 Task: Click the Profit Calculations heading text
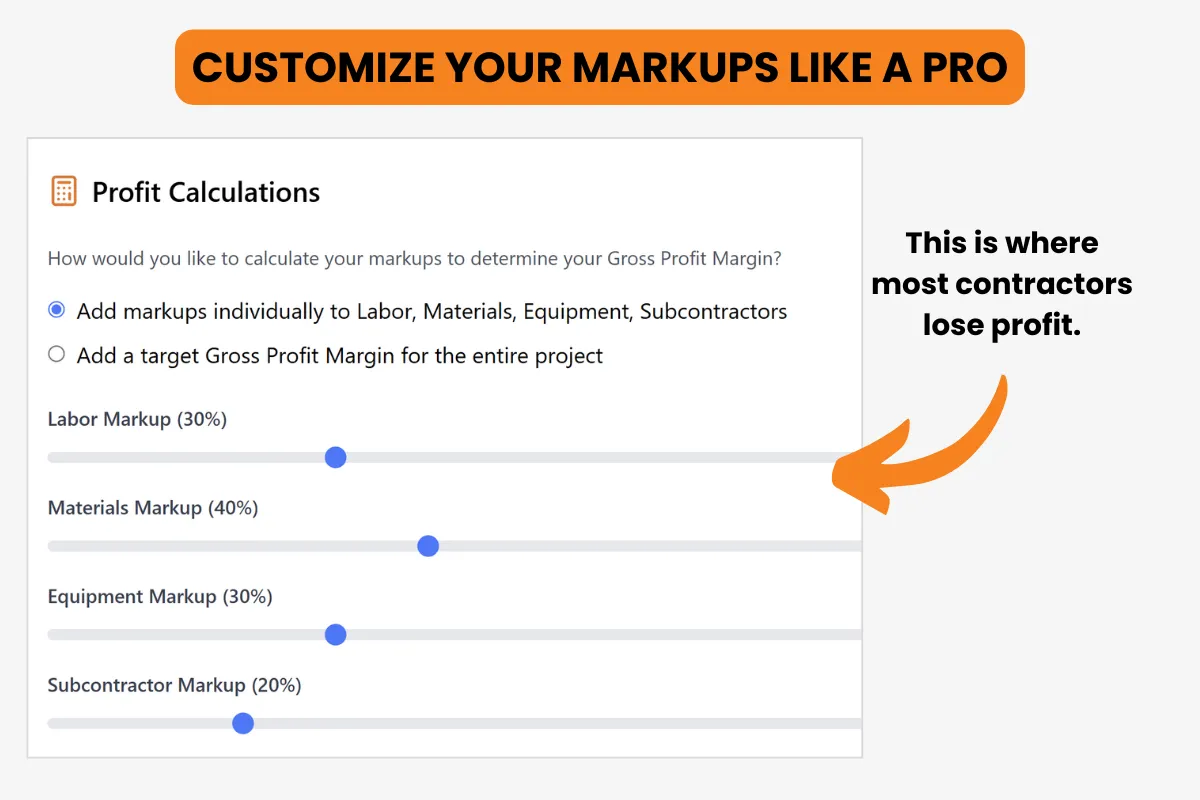[206, 192]
